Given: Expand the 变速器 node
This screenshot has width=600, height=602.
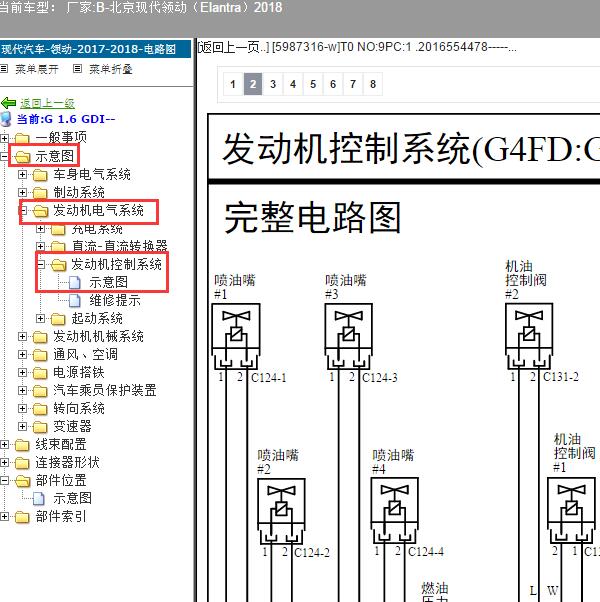Looking at the screenshot, I should click(22, 427).
